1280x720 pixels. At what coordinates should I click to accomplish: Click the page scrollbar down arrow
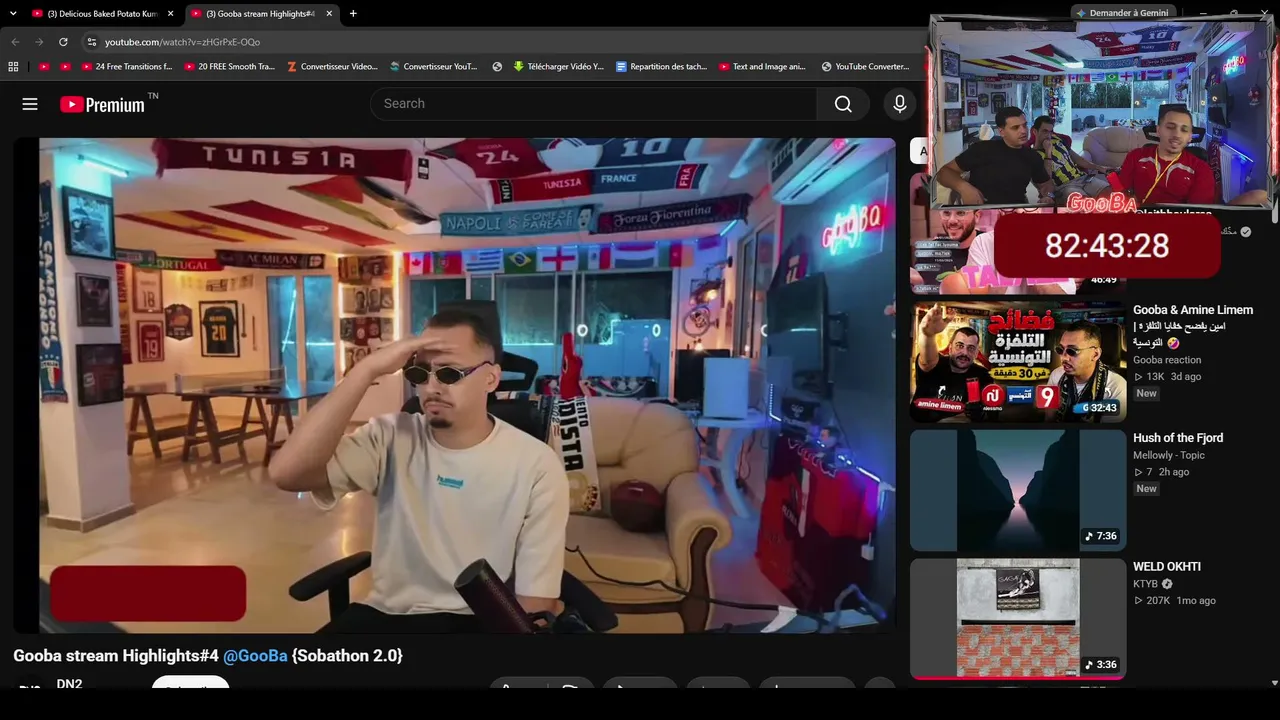click(x=1274, y=683)
